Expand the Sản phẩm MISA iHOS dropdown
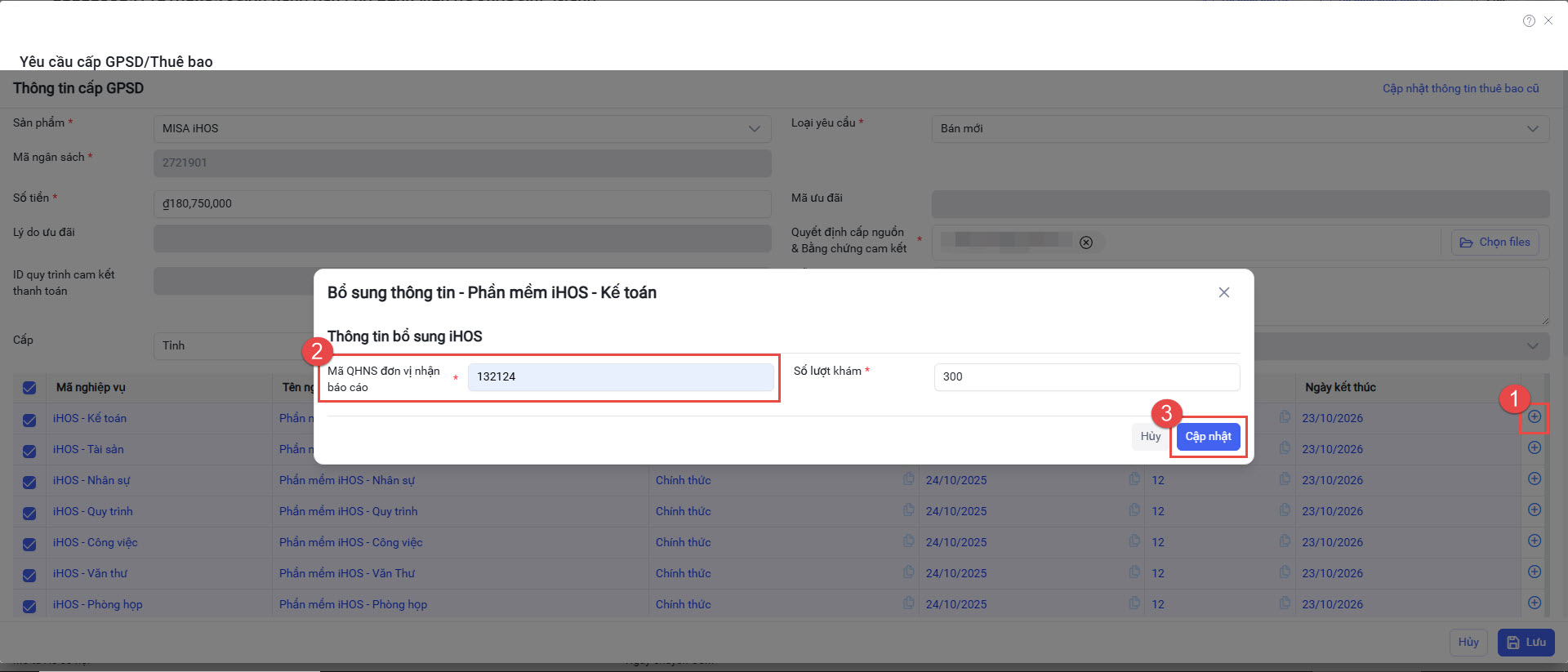The height and width of the screenshot is (672, 1568). [754, 129]
